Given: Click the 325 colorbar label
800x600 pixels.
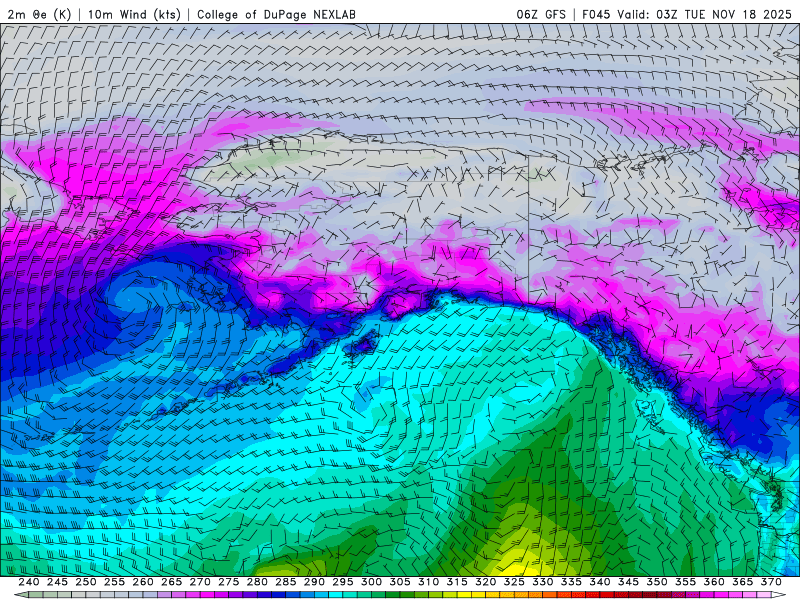Looking at the screenshot, I should pos(514,582).
